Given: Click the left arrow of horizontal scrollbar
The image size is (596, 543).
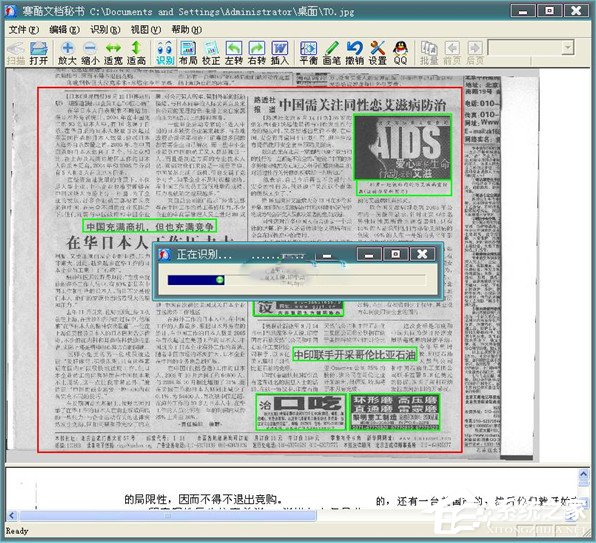Looking at the screenshot, I should tap(12, 516).
